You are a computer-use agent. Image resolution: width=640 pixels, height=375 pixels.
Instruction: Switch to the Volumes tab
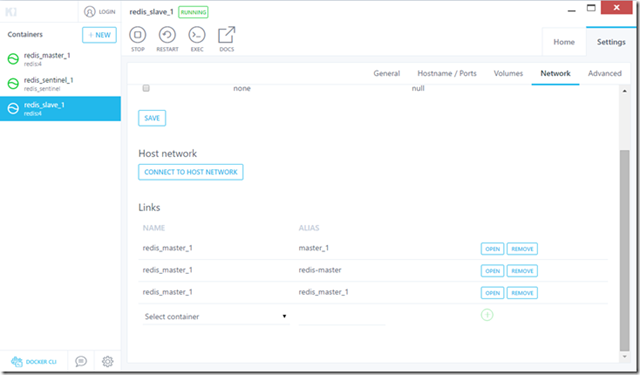pos(508,73)
